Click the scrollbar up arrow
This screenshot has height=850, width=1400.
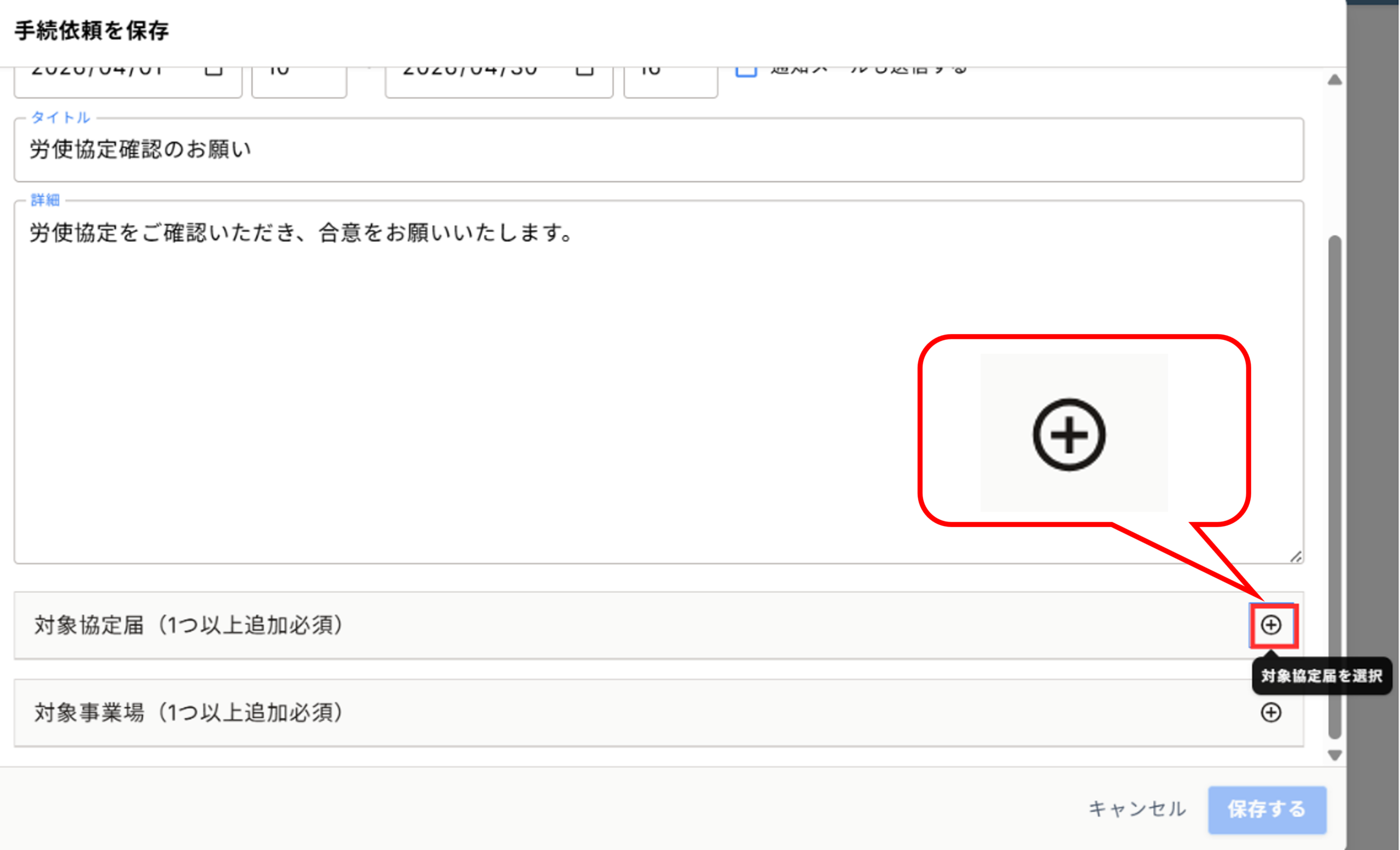(1335, 80)
